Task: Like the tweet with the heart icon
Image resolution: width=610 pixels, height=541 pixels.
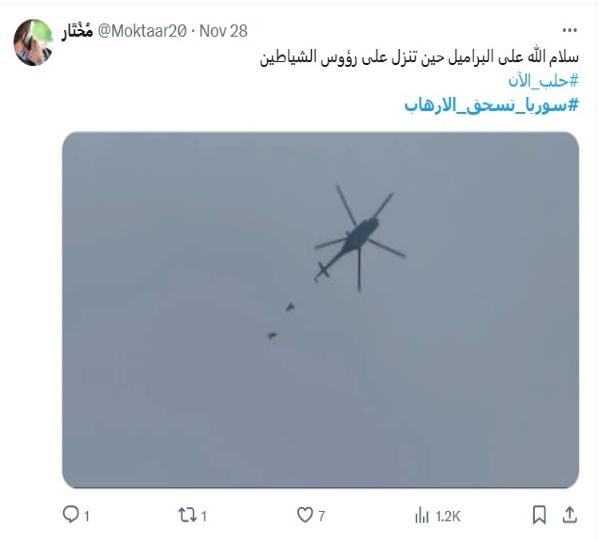Action: pyautogui.click(x=305, y=515)
